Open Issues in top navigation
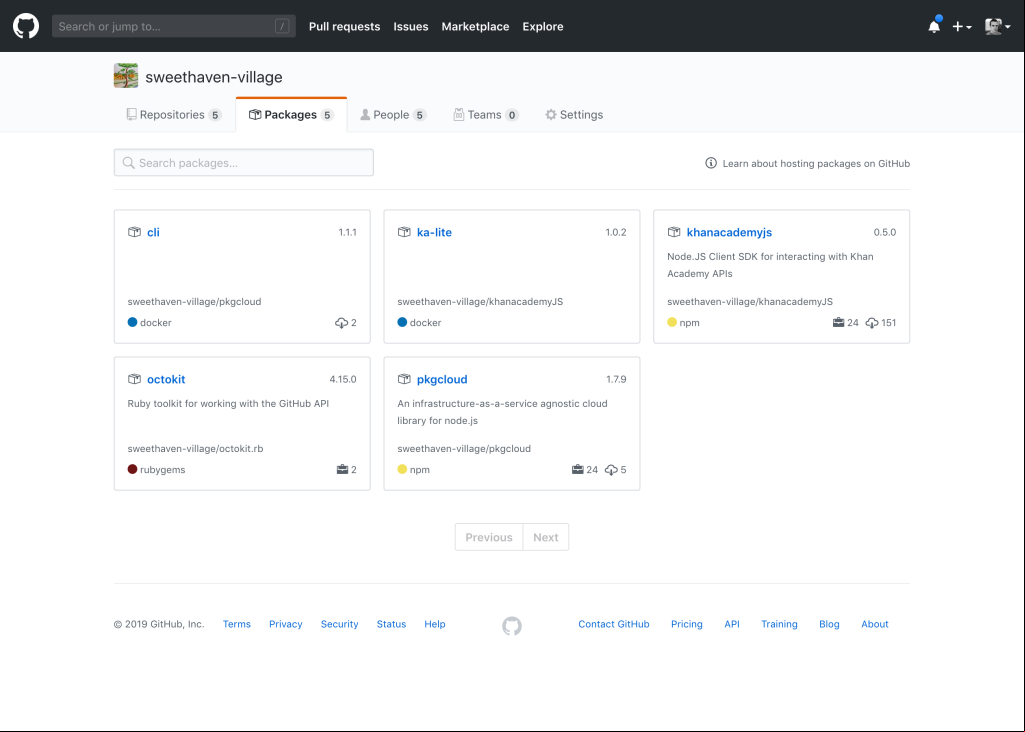Screen dimensions: 1025x732 pyautogui.click(x=411, y=26)
